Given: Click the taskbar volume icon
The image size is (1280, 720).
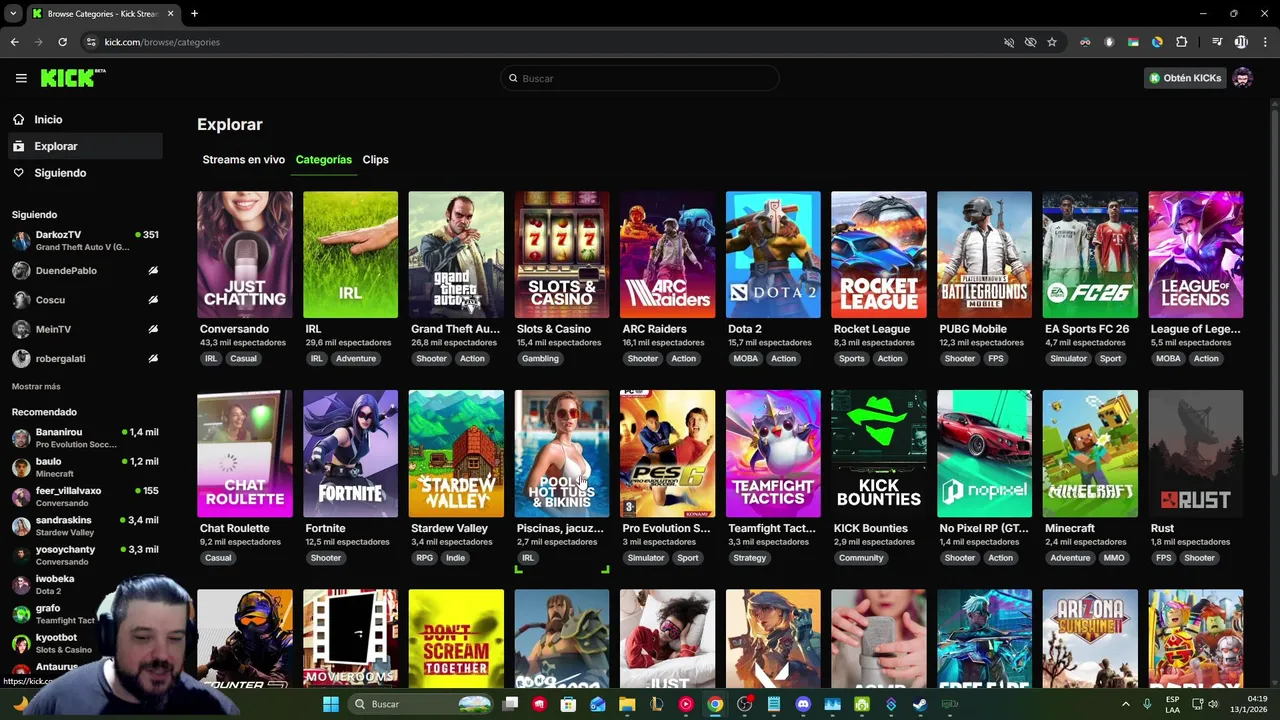Looking at the screenshot, I should click(x=1213, y=704).
